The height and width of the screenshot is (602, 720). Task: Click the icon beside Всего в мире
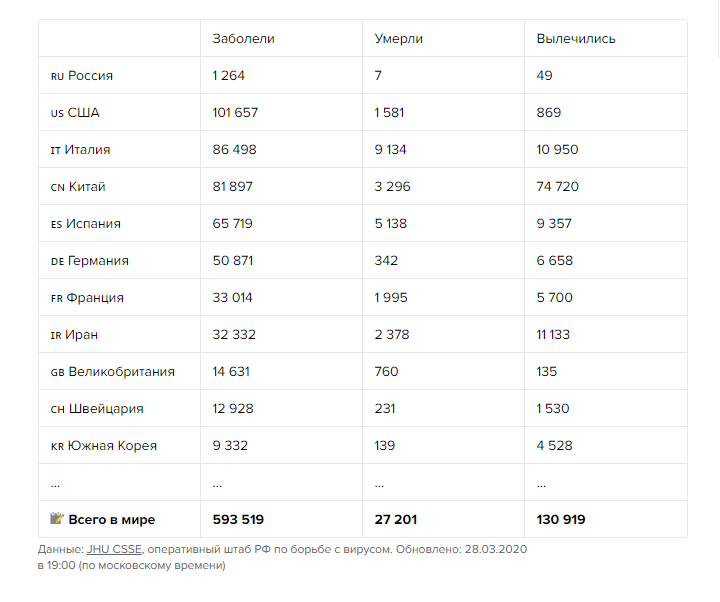point(57,519)
